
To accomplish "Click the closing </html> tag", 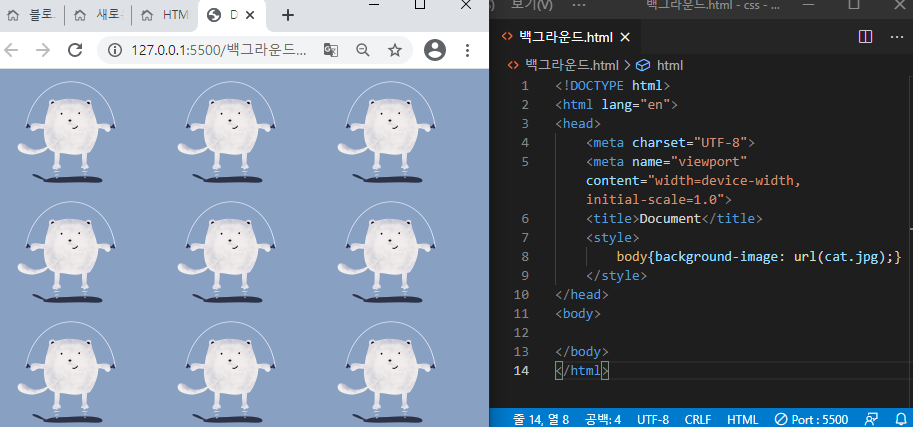I will (582, 370).
